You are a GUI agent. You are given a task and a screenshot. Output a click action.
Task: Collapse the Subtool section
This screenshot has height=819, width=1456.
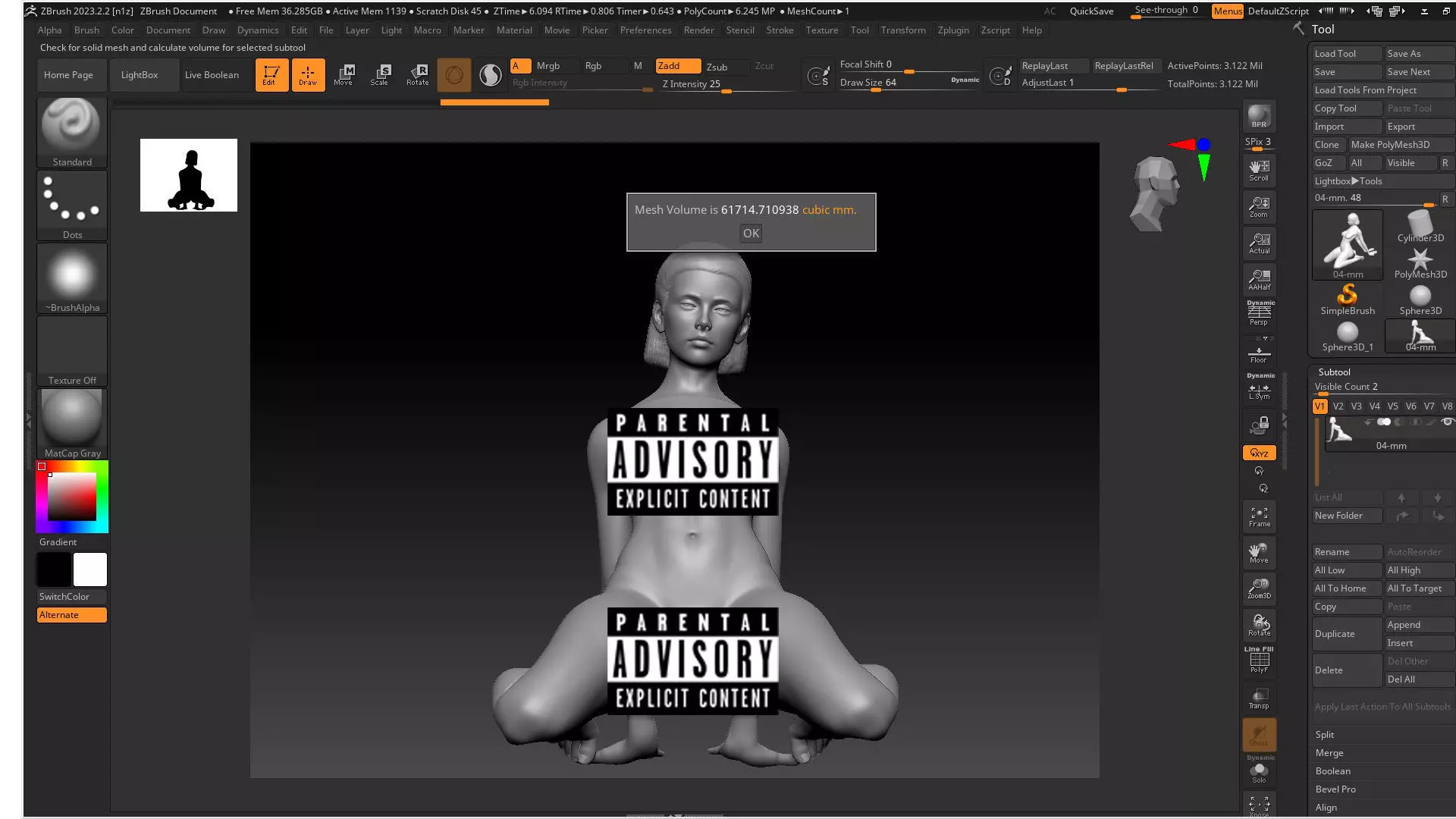tap(1334, 372)
